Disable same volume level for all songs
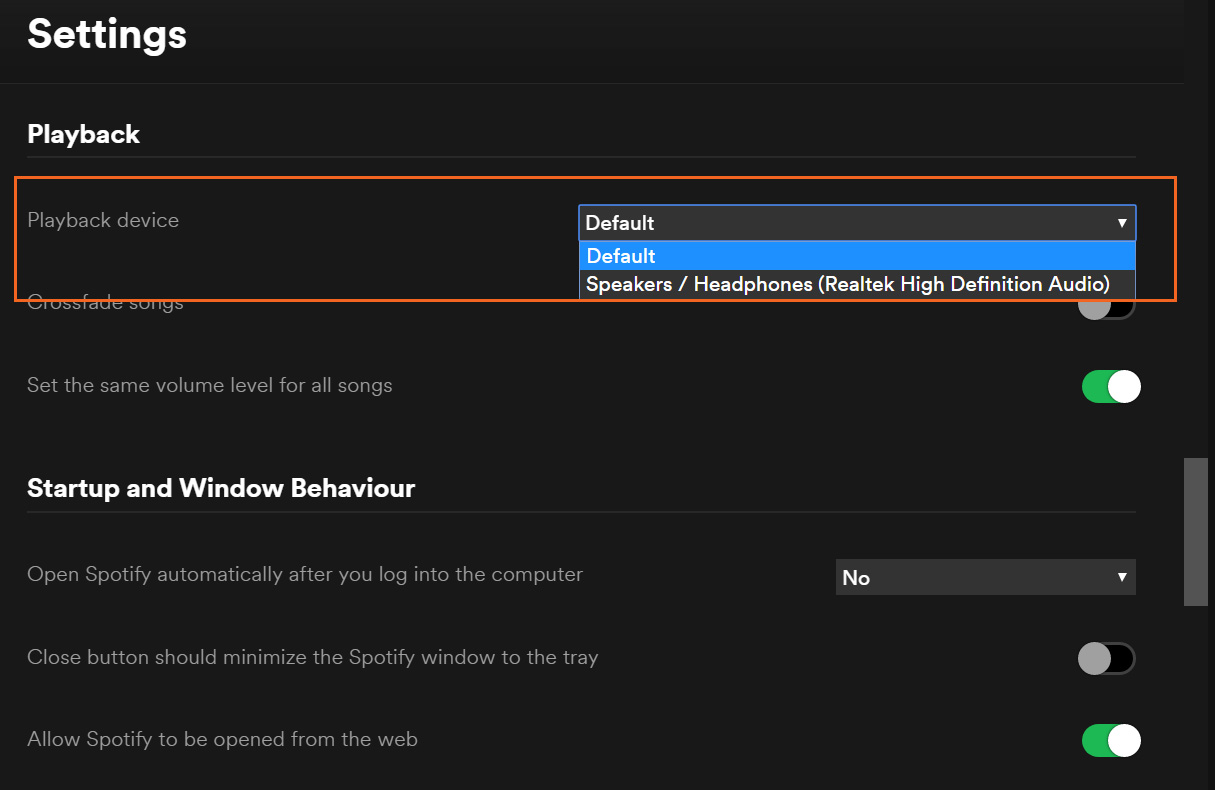 [x=1110, y=386]
